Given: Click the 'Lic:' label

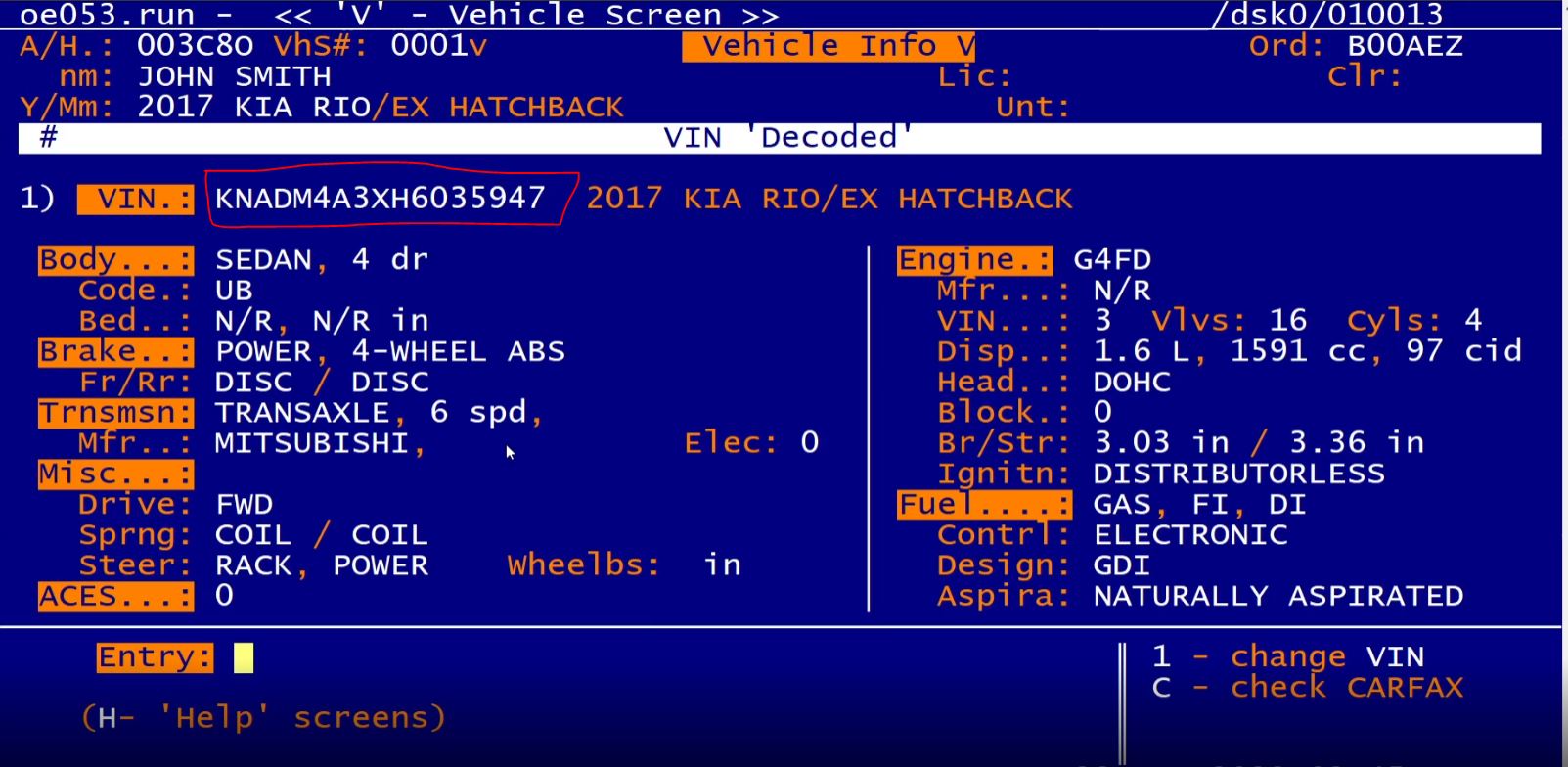Looking at the screenshot, I should 974,76.
